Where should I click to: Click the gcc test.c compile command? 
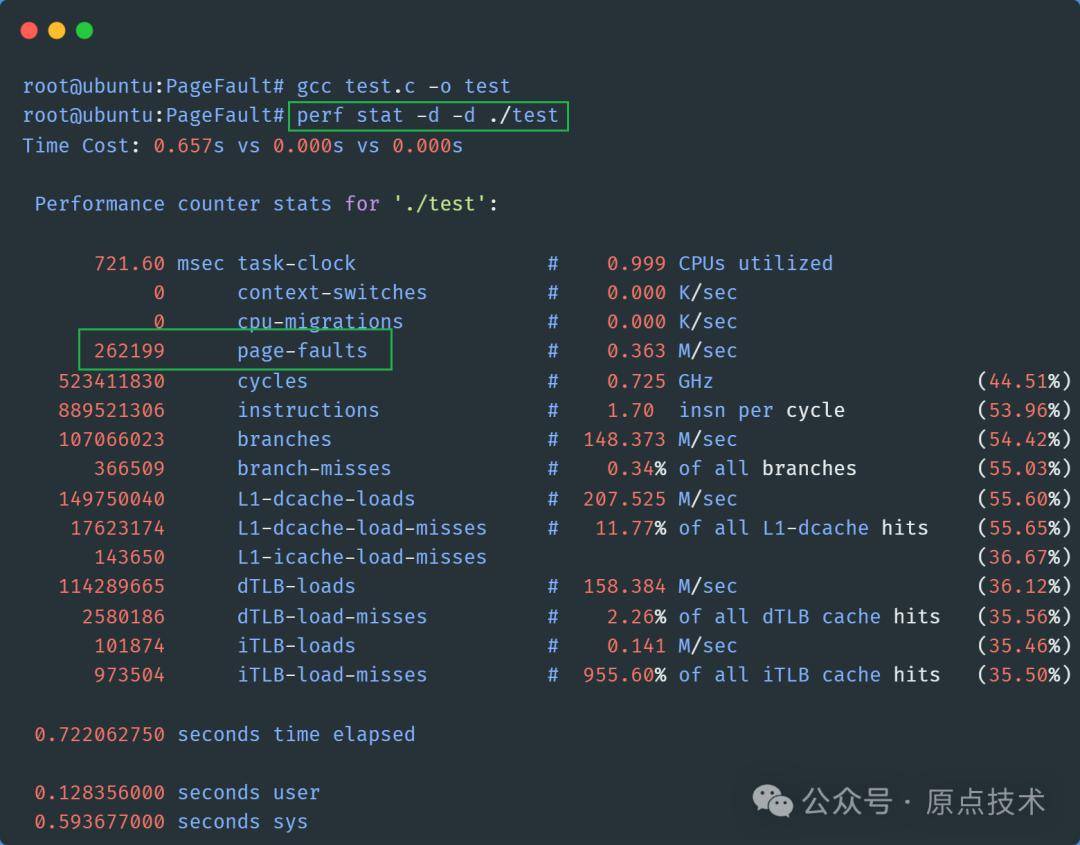point(404,86)
